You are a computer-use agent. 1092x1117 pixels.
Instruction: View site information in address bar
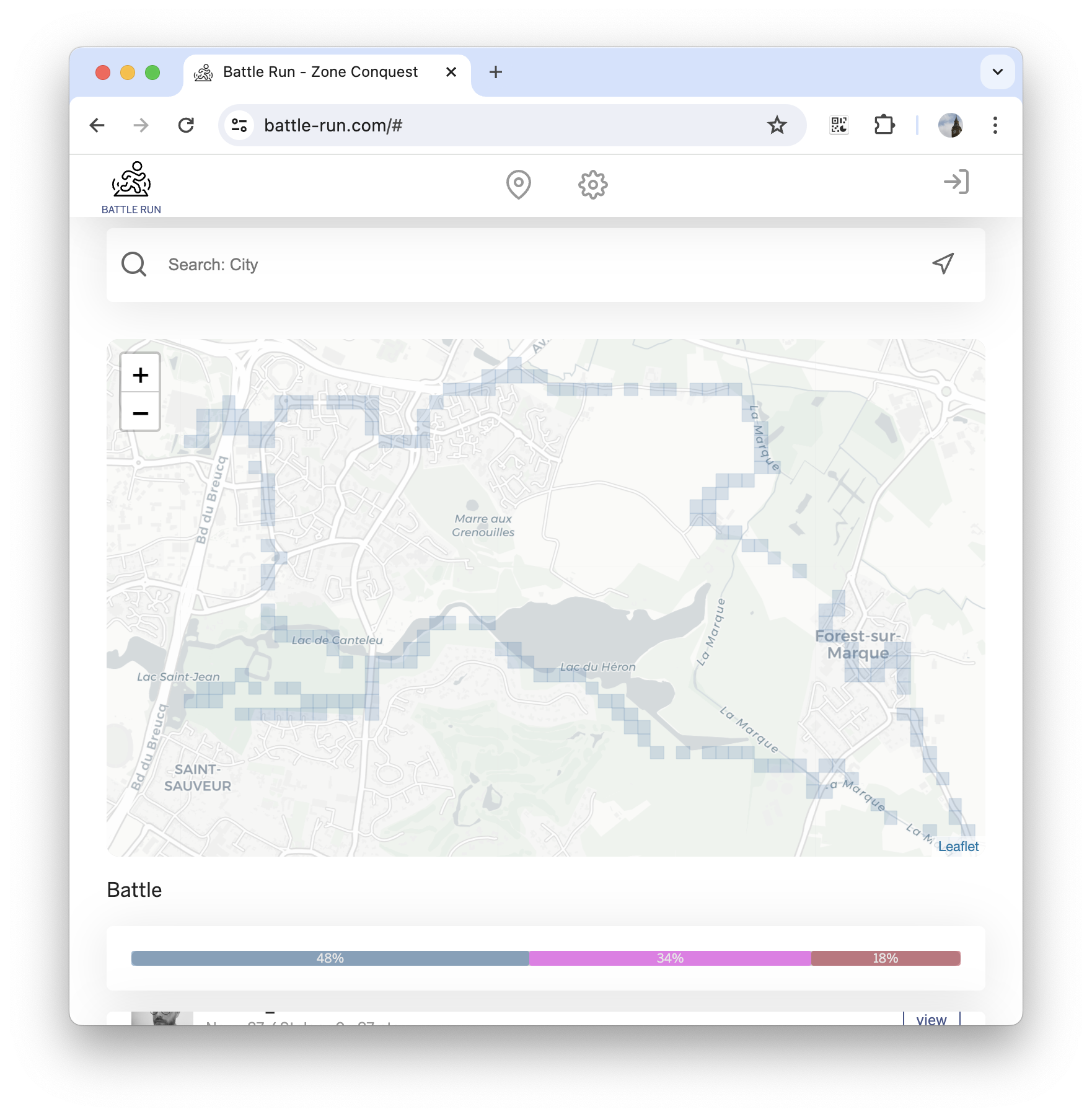(240, 125)
